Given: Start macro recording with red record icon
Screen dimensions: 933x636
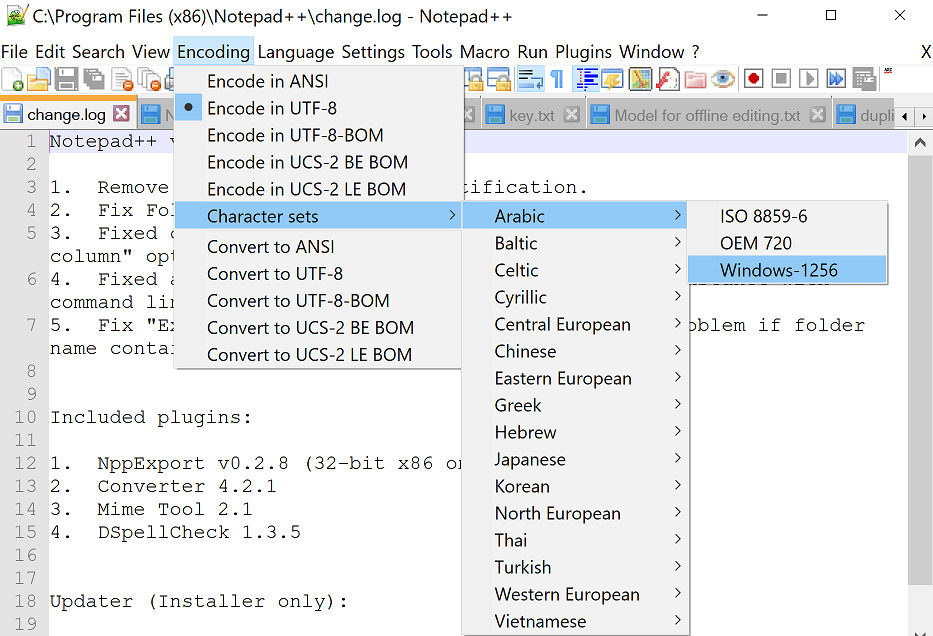Looking at the screenshot, I should (753, 79).
